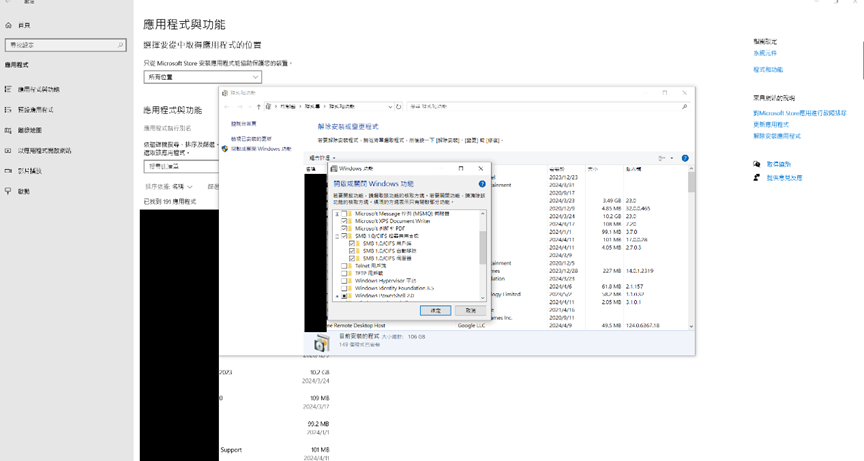This screenshot has width=864, height=461.
Task: Open Control Panel Home link
Action: (244, 124)
